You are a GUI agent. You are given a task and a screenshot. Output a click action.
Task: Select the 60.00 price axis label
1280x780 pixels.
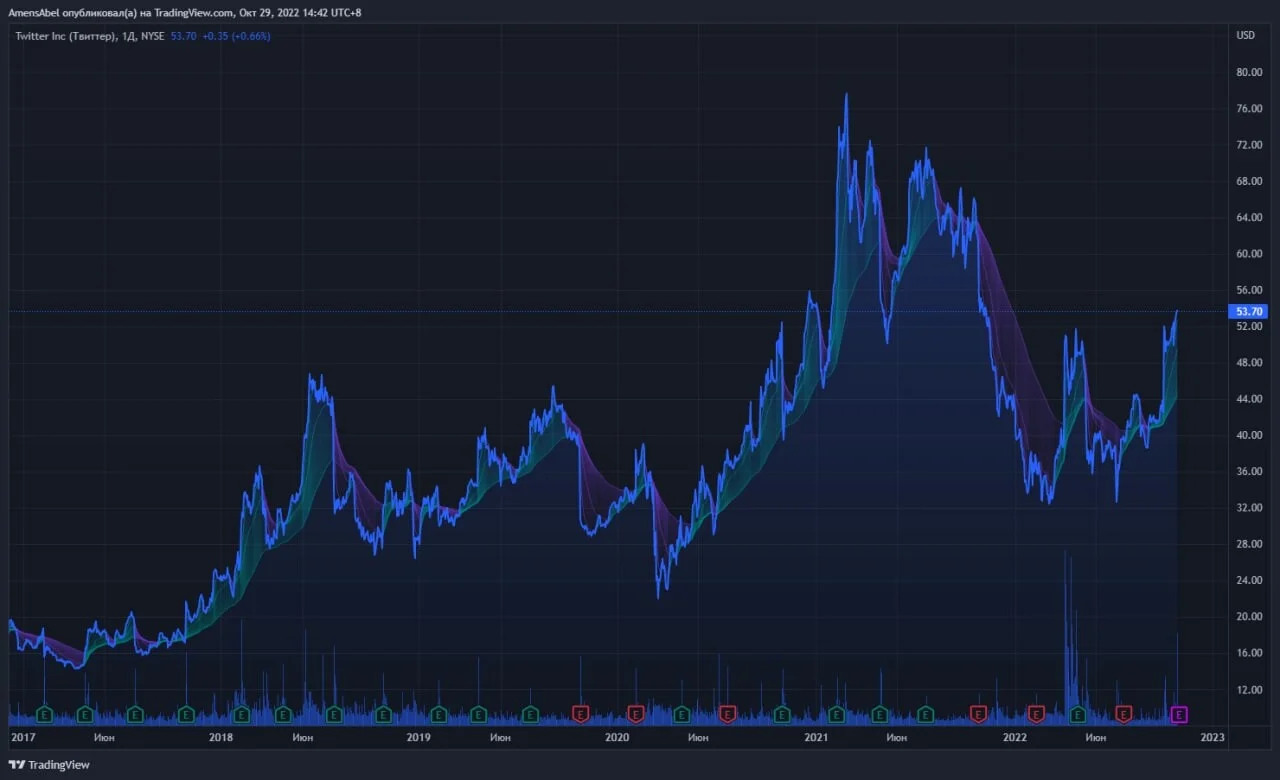pyautogui.click(x=1249, y=254)
